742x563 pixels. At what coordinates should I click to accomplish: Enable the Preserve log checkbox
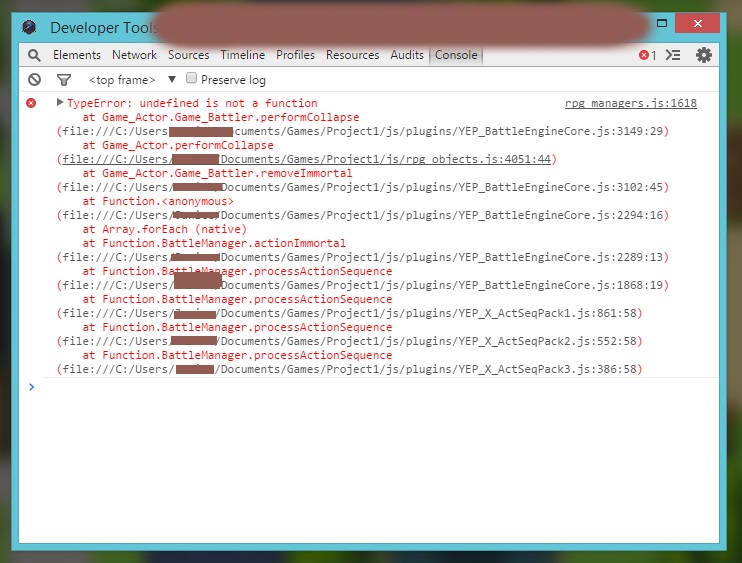coord(191,78)
